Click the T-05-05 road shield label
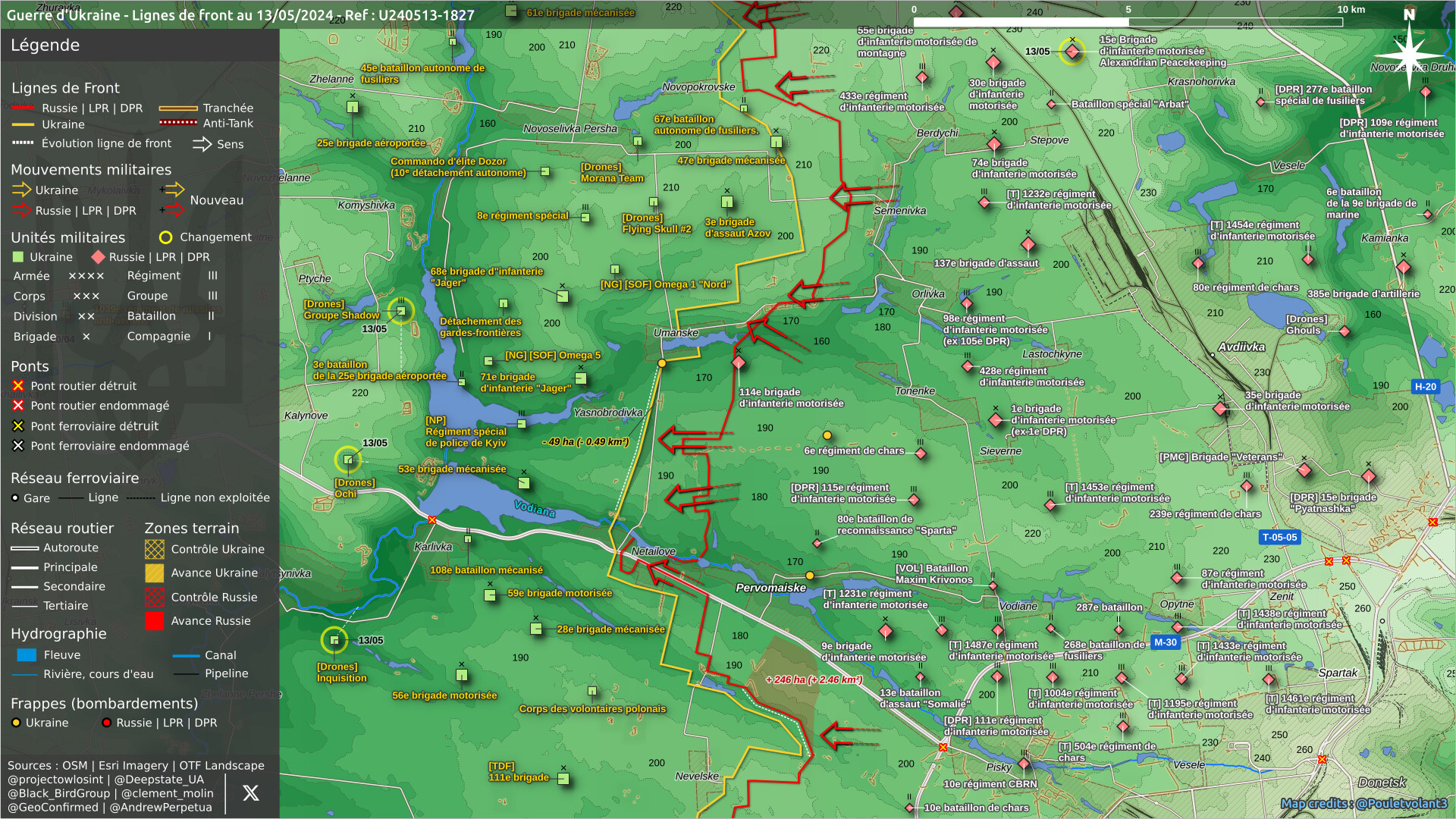The height and width of the screenshot is (819, 1456). tap(1279, 537)
